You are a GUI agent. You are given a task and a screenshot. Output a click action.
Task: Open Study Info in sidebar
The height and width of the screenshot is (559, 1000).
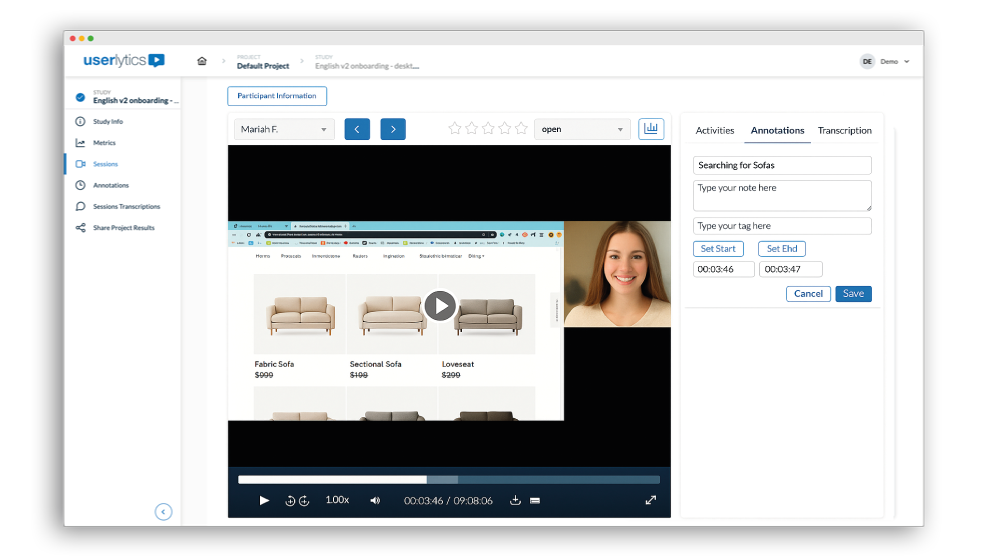point(108,121)
